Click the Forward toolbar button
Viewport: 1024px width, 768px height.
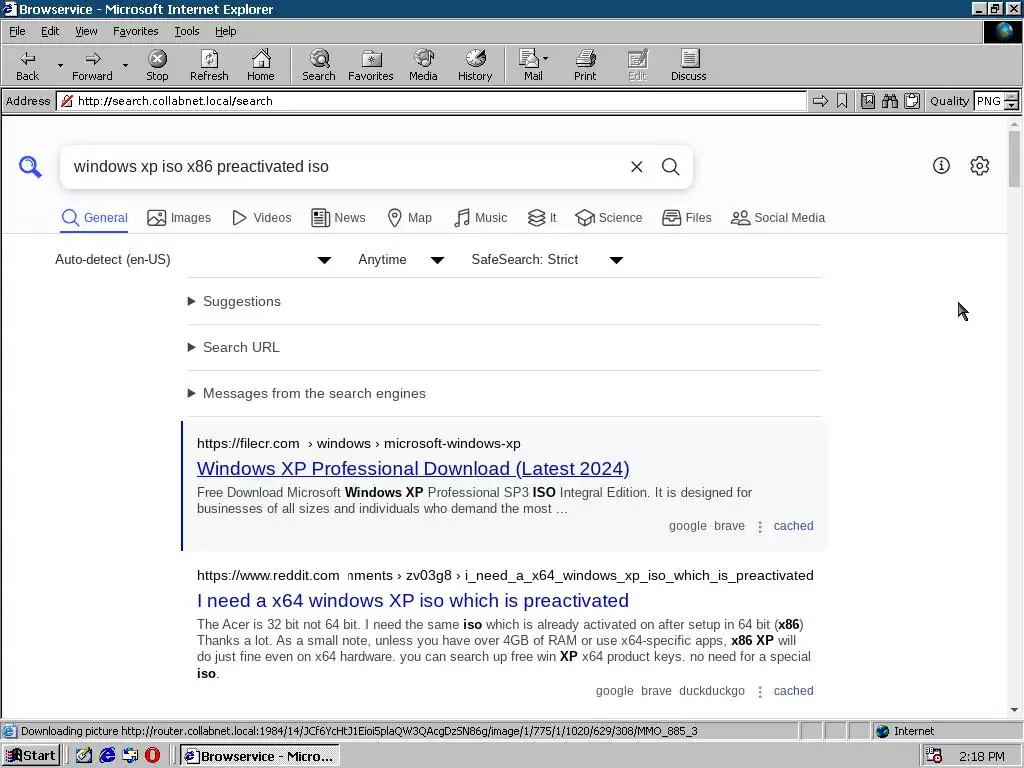(92, 65)
